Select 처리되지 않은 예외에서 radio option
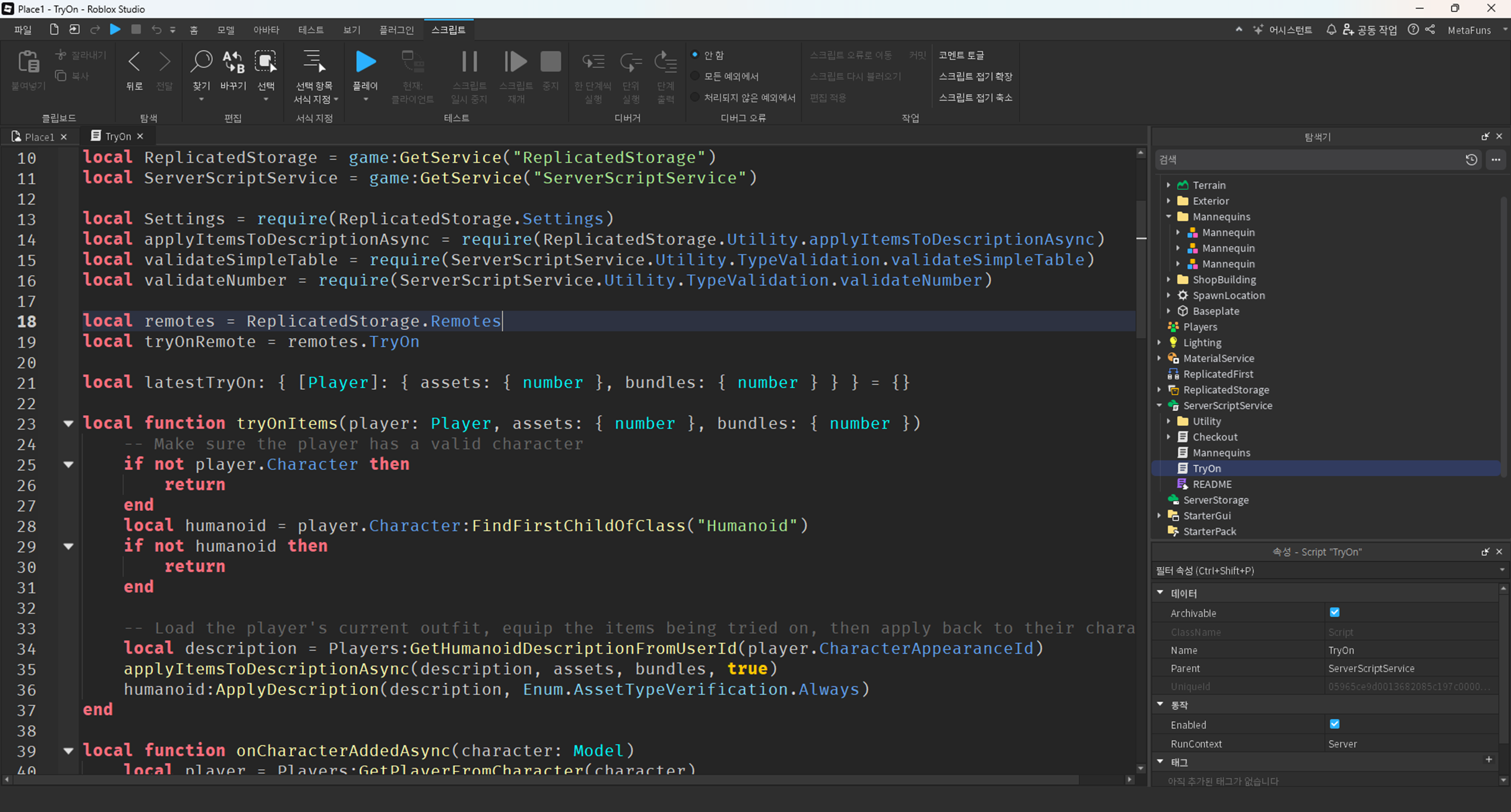The image size is (1511, 812). (x=695, y=97)
